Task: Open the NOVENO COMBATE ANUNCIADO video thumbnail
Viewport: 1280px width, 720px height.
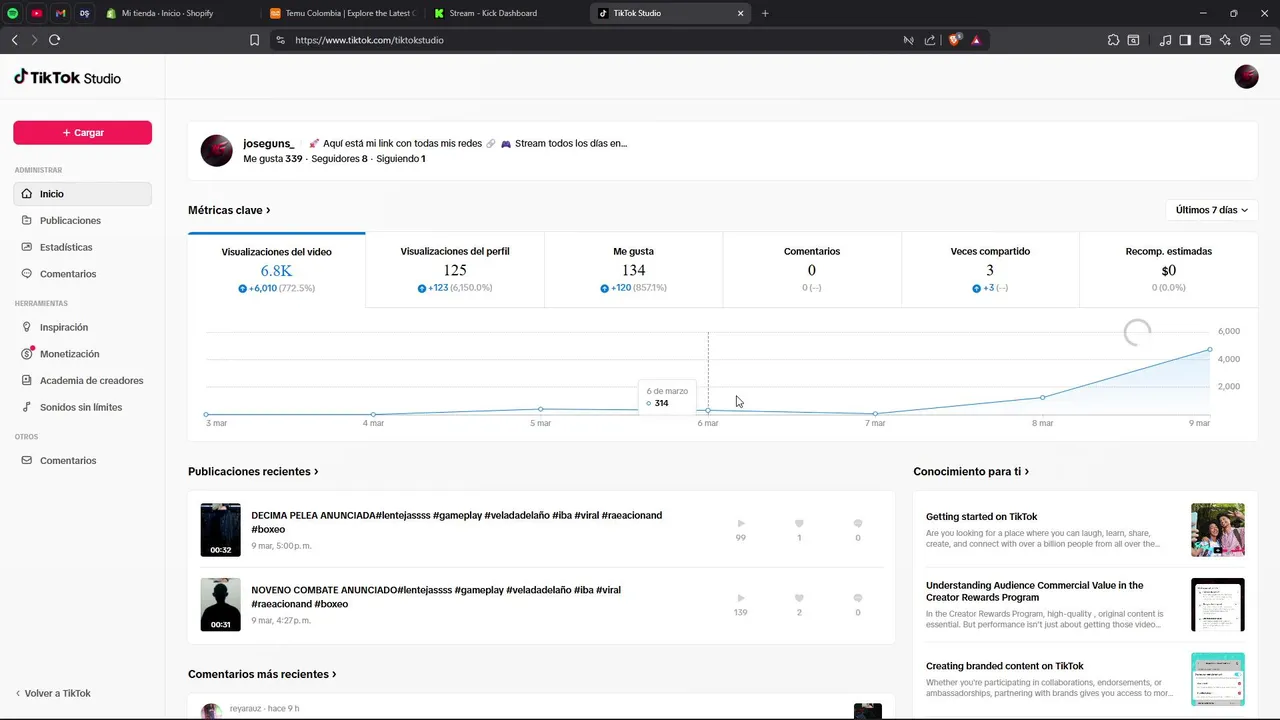Action: (220, 604)
